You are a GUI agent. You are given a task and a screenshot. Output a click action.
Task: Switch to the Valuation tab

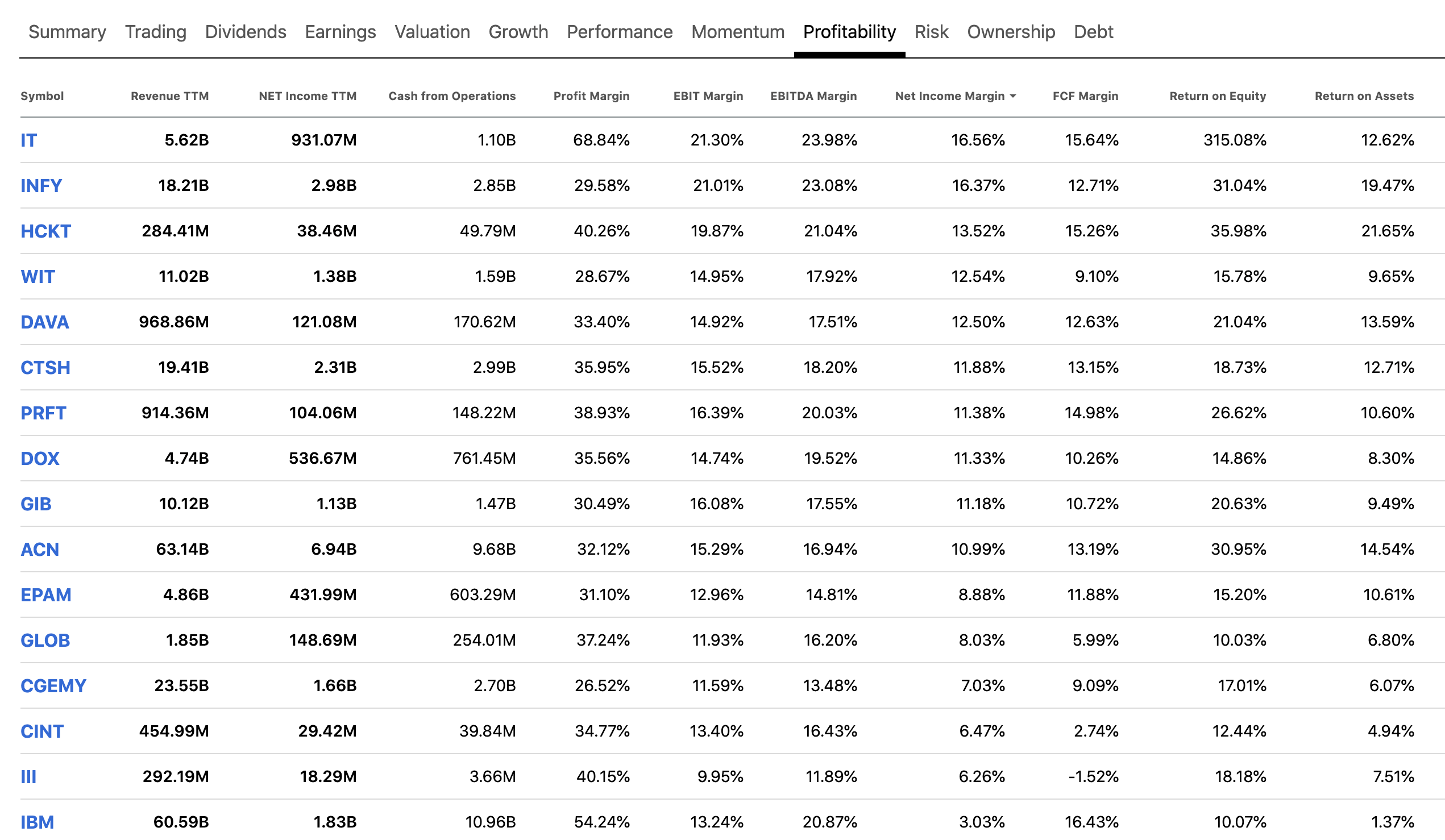(432, 31)
